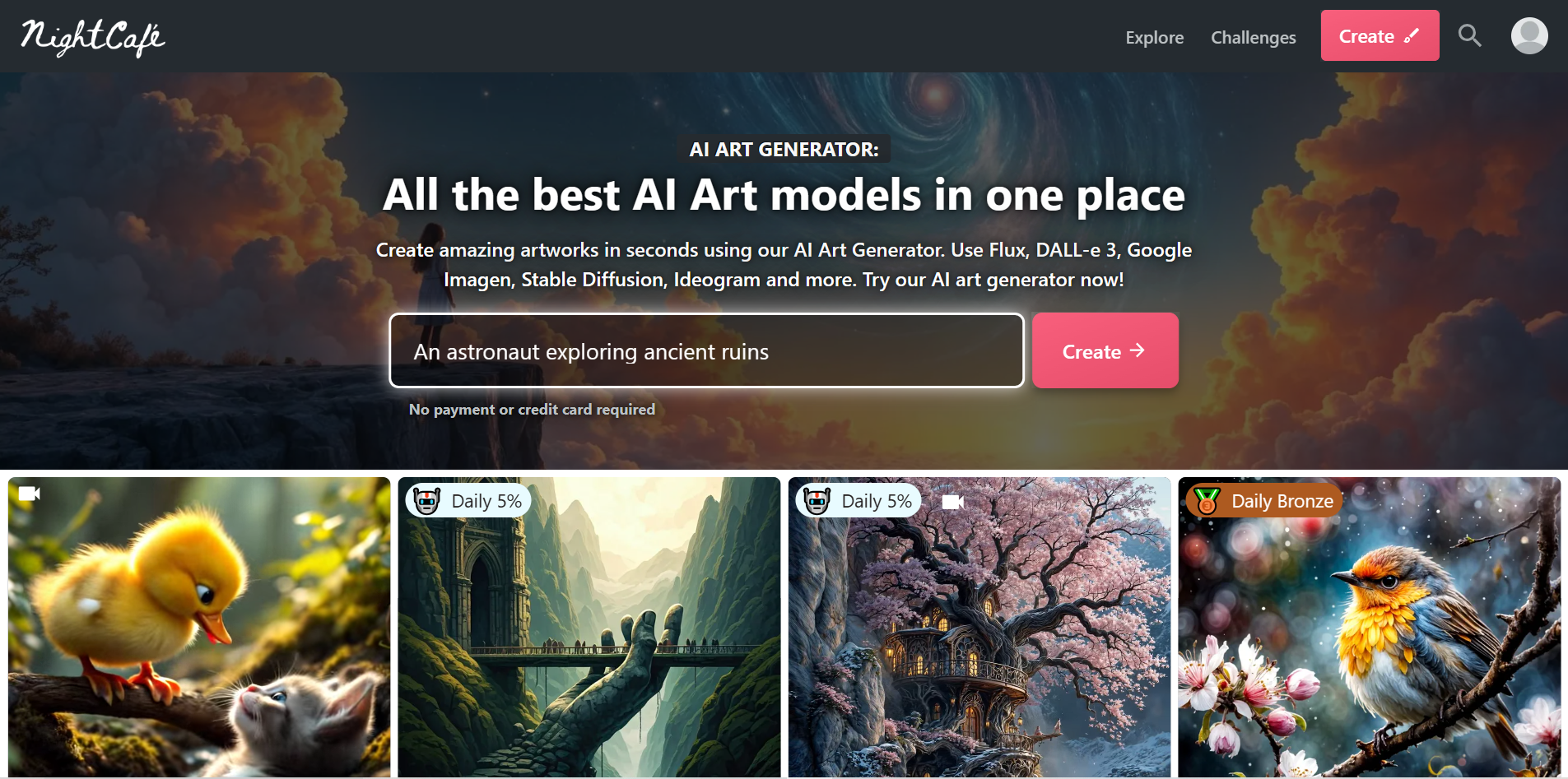The image size is (1568, 779).
Task: Click the video camera icon on duckling image
Action: click(x=30, y=494)
